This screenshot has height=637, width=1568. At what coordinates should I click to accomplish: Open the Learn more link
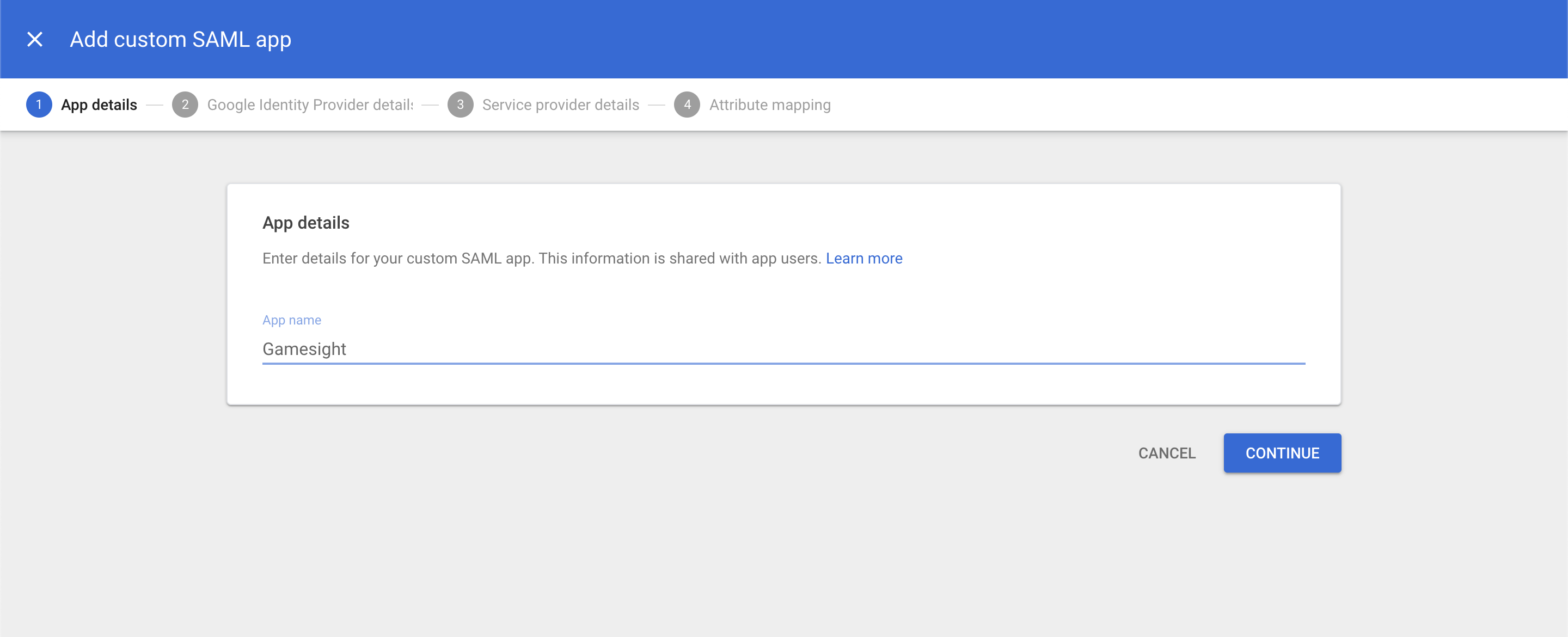[863, 258]
